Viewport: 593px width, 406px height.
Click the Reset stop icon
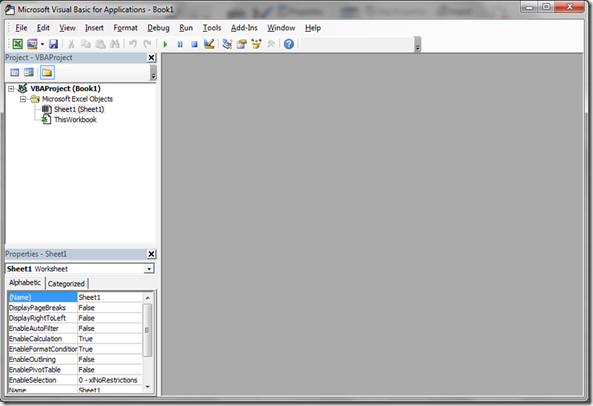194,44
